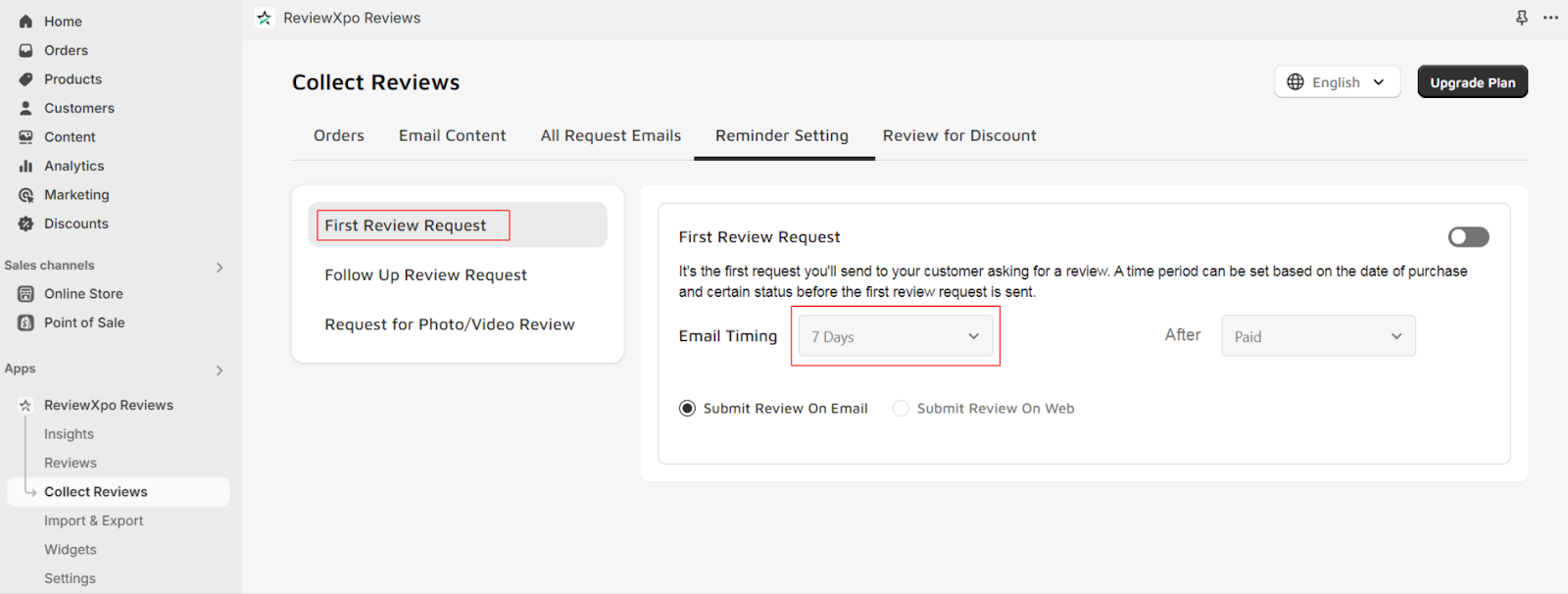1568x594 pixels.
Task: Click the ReviewXpo logo in top bar
Action: (x=264, y=18)
